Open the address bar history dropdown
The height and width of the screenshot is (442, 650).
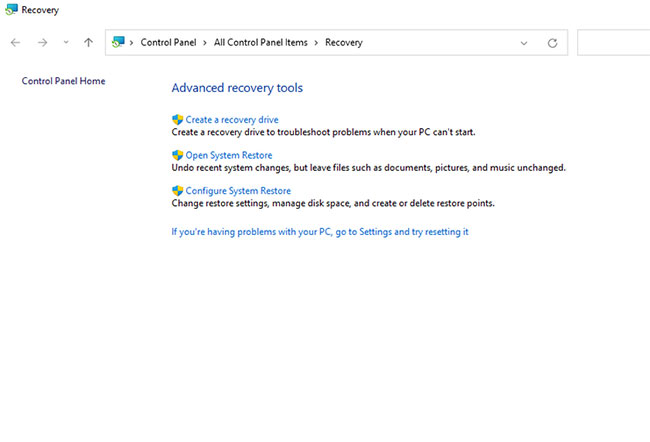point(524,43)
